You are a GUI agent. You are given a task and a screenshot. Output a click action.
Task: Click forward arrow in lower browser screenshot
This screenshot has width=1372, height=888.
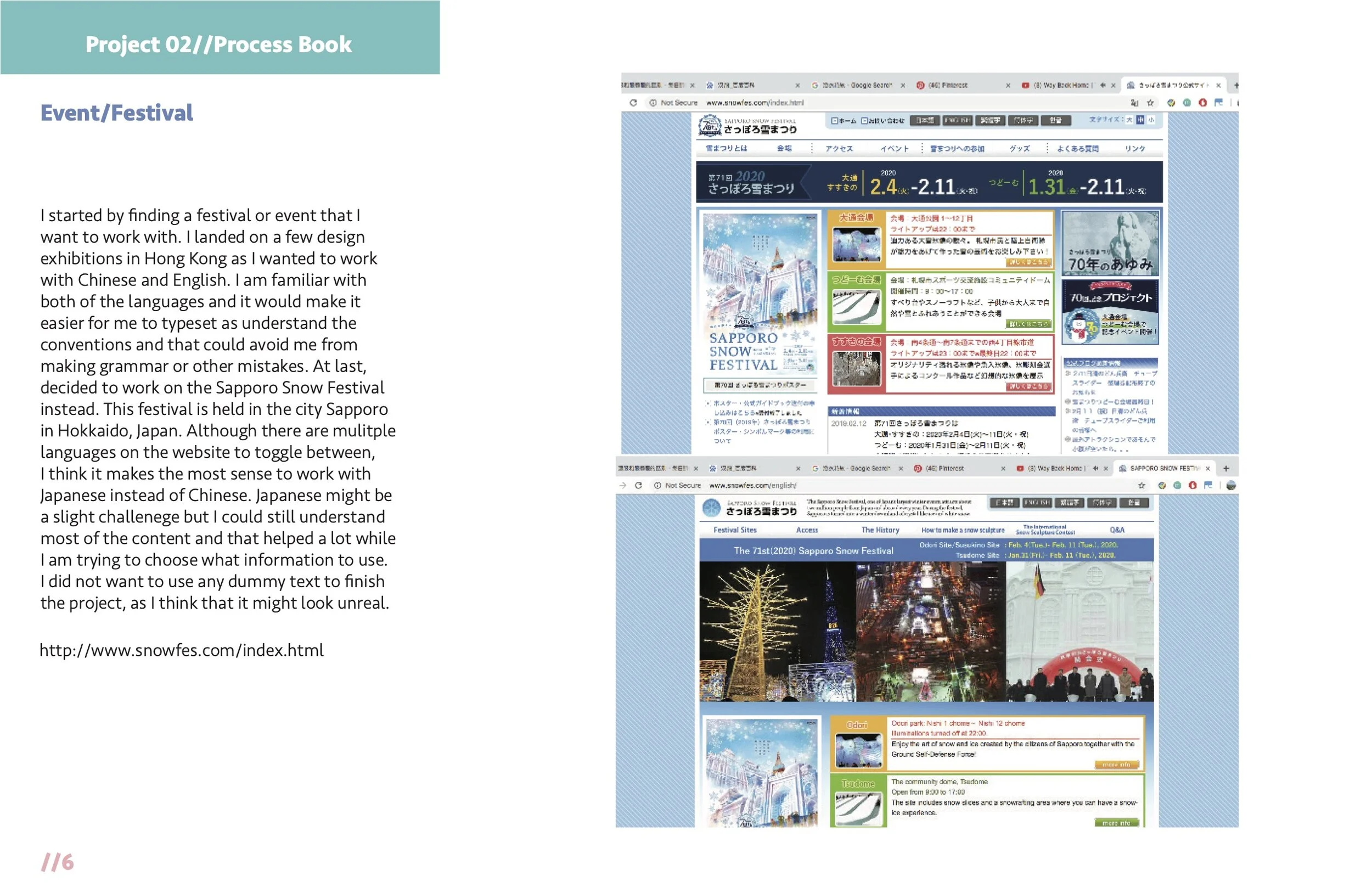pos(622,486)
